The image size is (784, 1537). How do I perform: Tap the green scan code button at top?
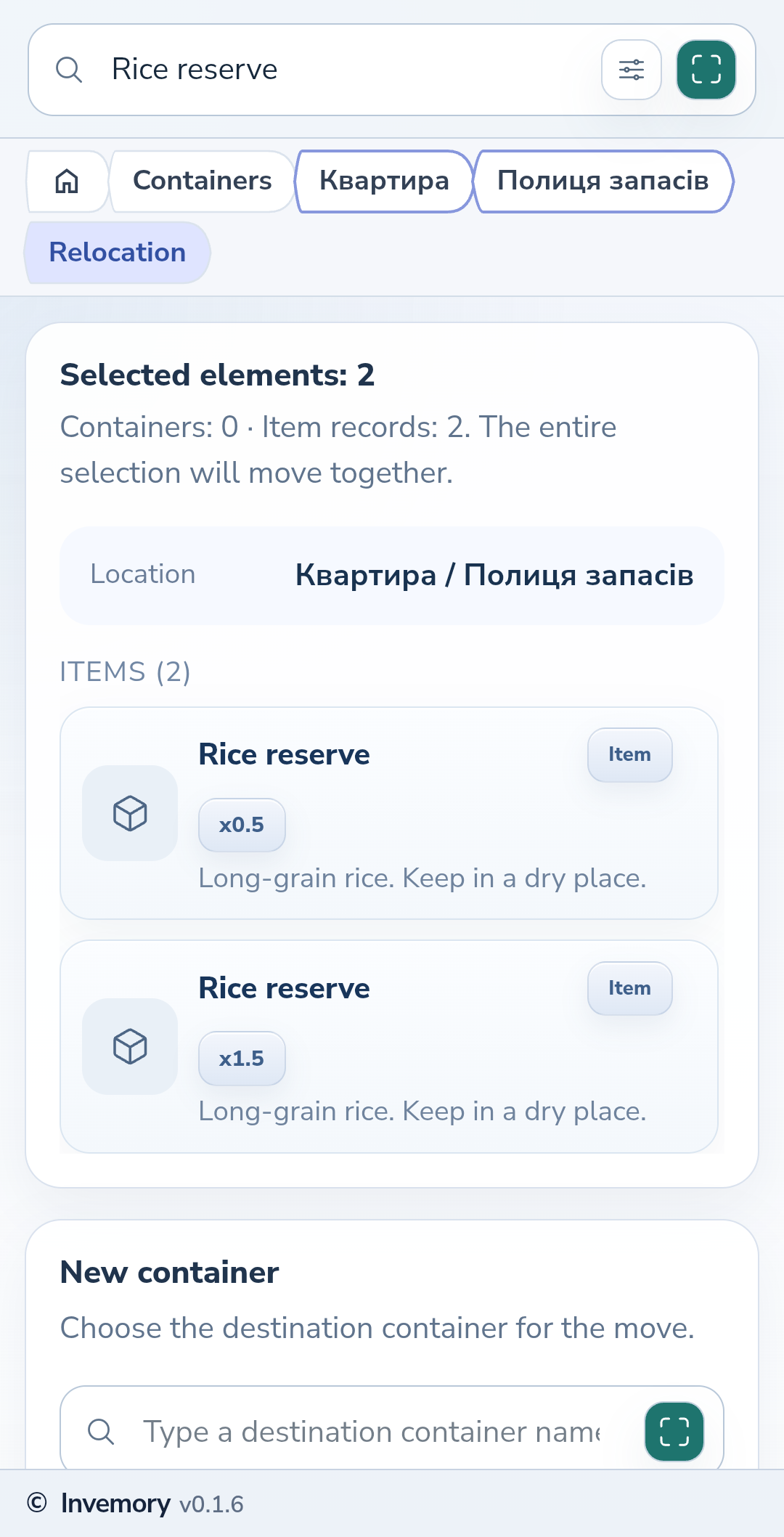tap(706, 70)
